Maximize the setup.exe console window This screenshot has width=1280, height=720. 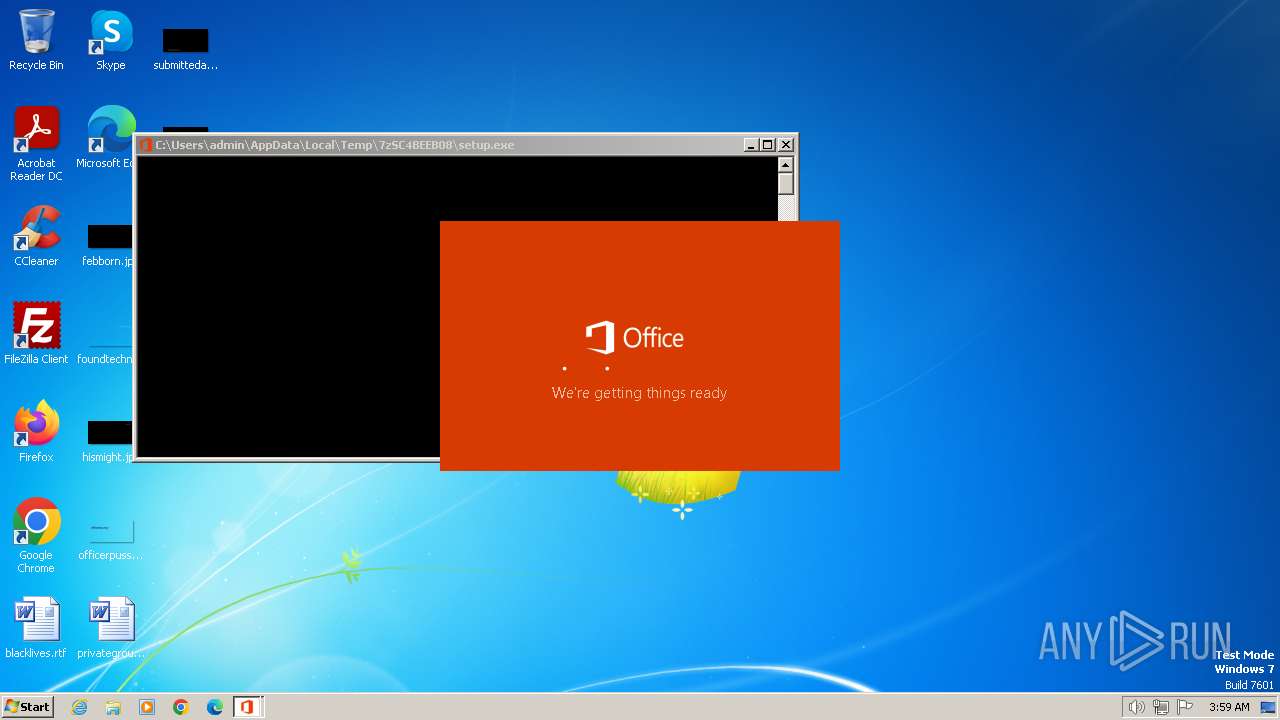768,145
